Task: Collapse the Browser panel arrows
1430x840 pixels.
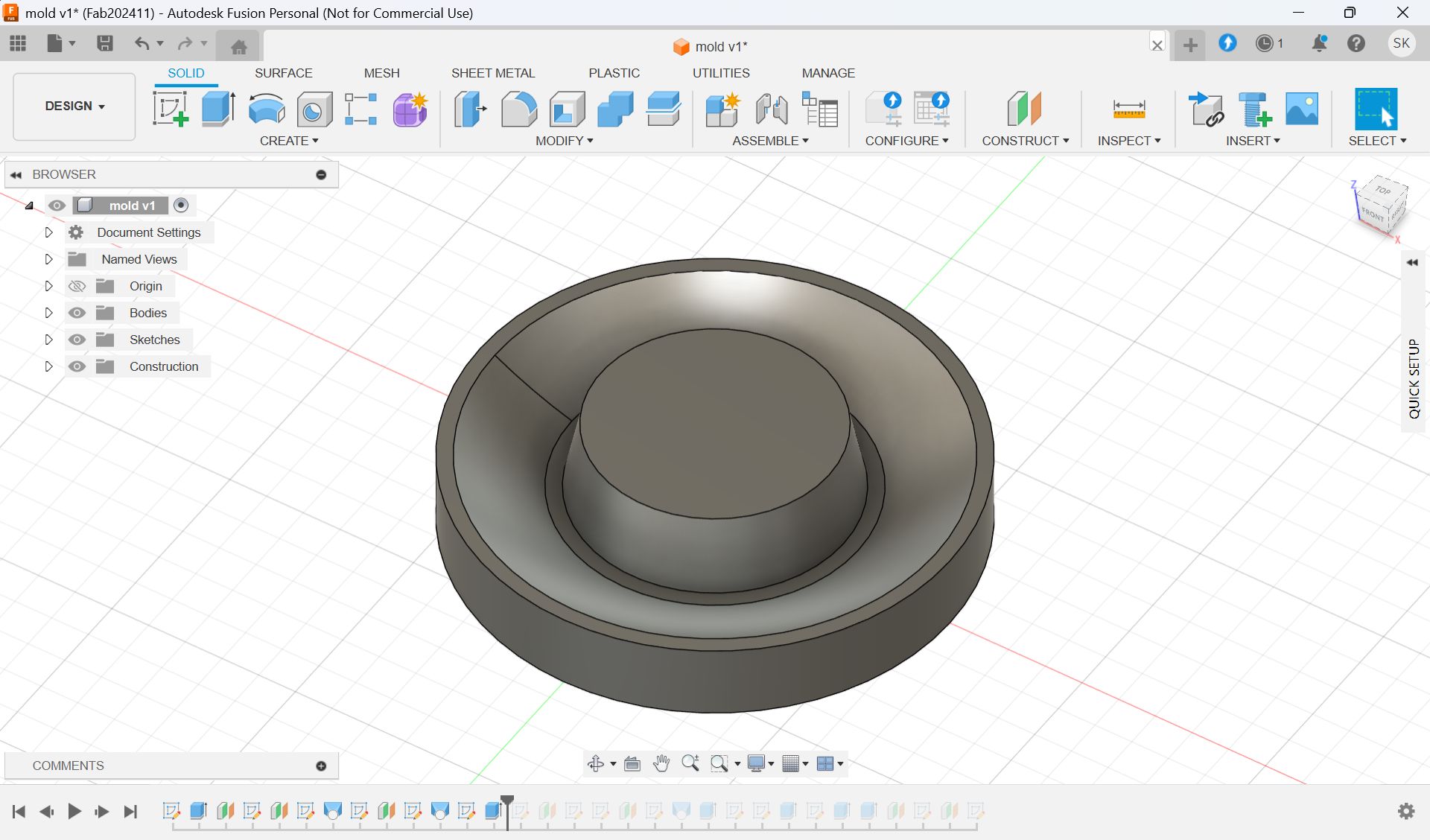Action: pos(16,175)
